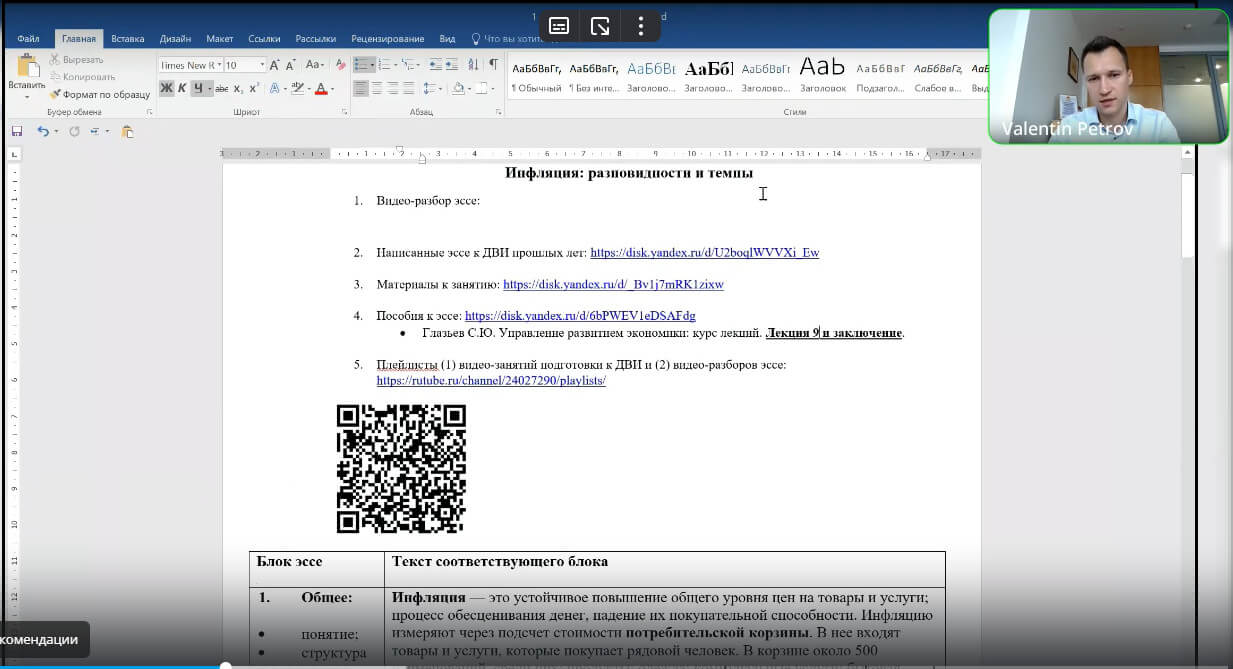The height and width of the screenshot is (669, 1233).
Task: Open the Материалы к занятию Yandex link
Action: pos(613,284)
